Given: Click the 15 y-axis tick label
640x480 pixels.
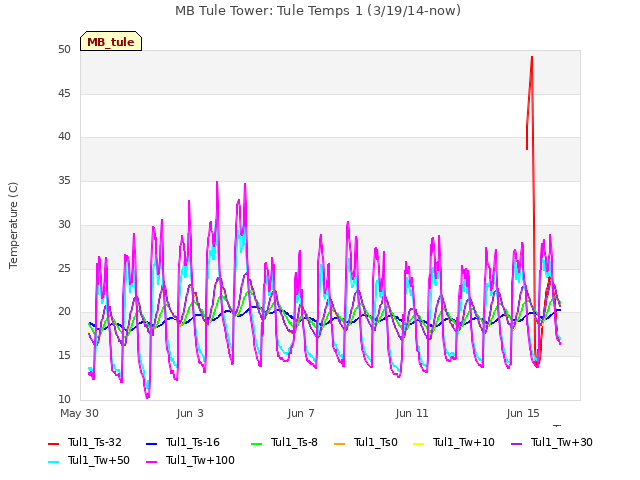Looking at the screenshot, I should (x=64, y=356).
